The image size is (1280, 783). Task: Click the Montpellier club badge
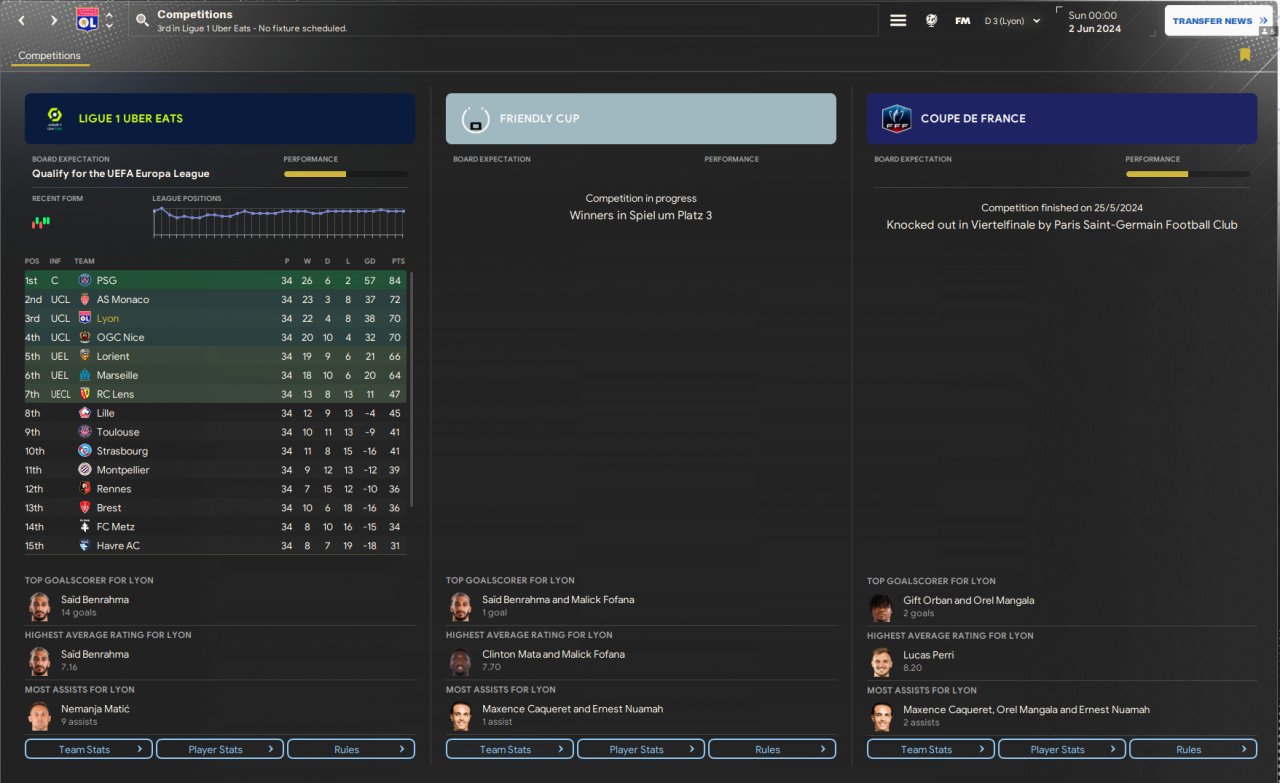point(85,470)
